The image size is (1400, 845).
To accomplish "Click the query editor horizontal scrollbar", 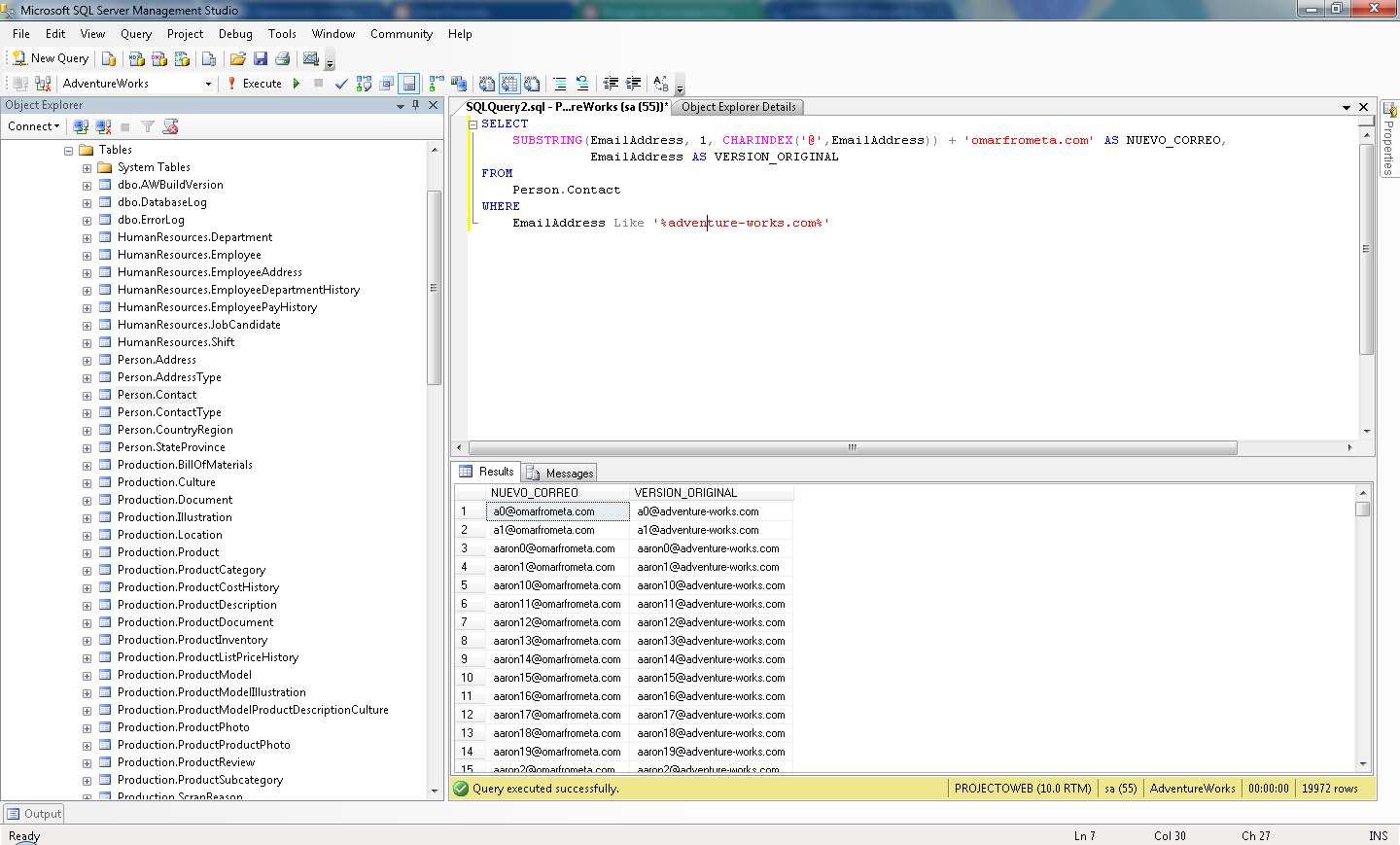I will 853,448.
